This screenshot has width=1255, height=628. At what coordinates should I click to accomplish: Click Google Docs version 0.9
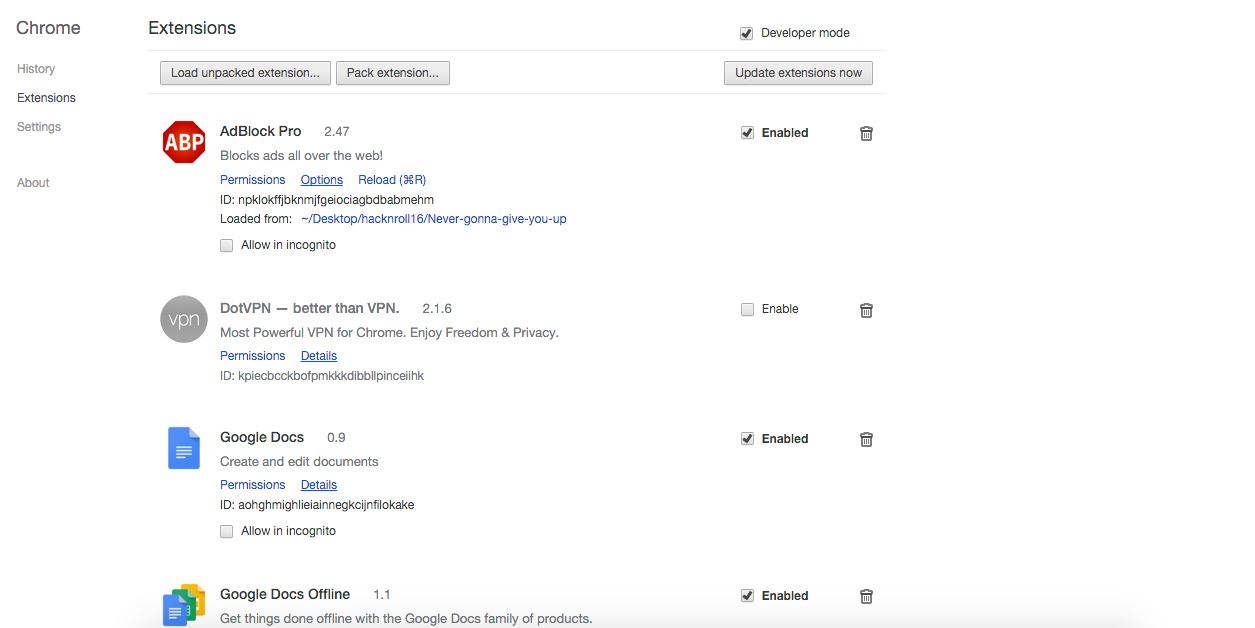pyautogui.click(x=336, y=438)
